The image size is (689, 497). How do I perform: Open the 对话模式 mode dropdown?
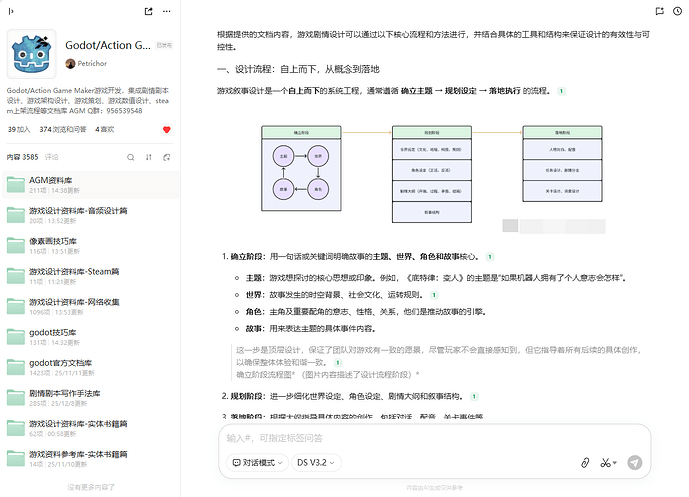[x=257, y=463]
